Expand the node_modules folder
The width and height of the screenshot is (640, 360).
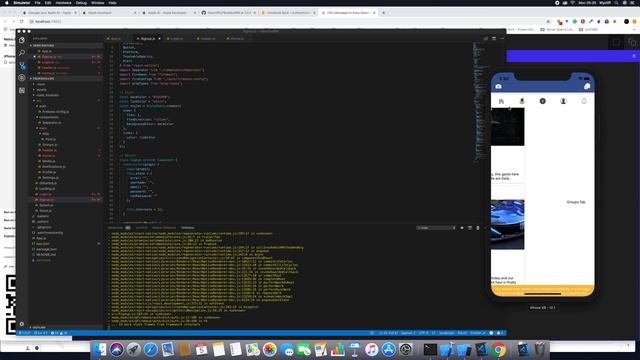(x=47, y=95)
